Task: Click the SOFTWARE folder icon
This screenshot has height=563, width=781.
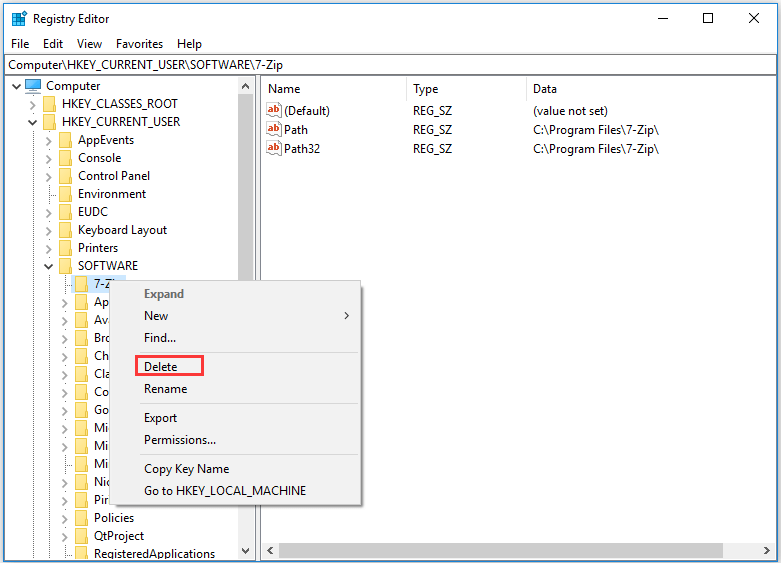Action: (x=65, y=266)
